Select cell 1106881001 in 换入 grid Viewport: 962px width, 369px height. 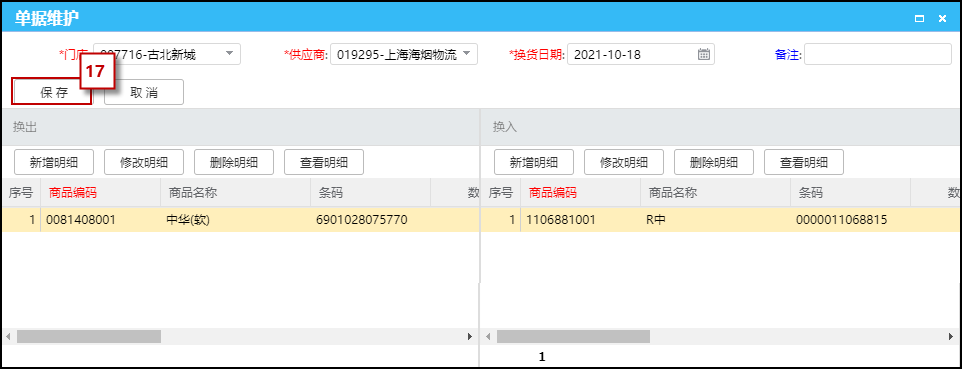click(580, 220)
